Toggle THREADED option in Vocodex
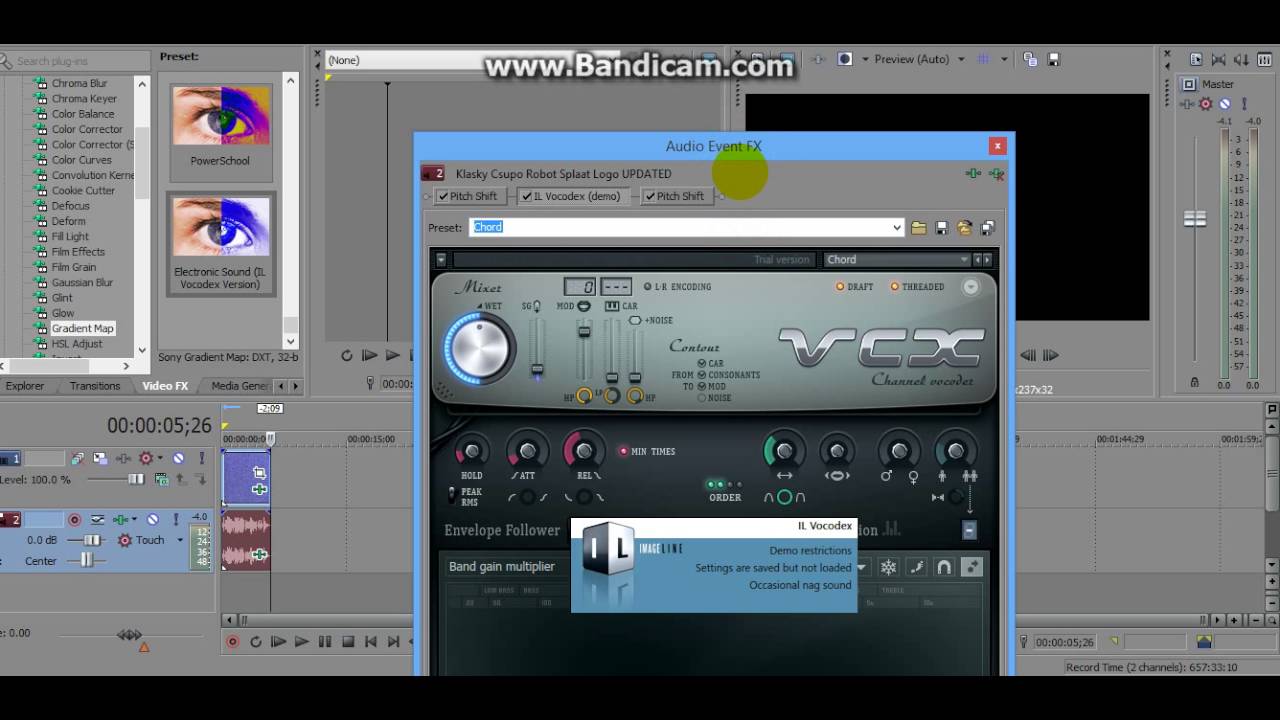This screenshot has width=1280, height=720. (x=917, y=287)
